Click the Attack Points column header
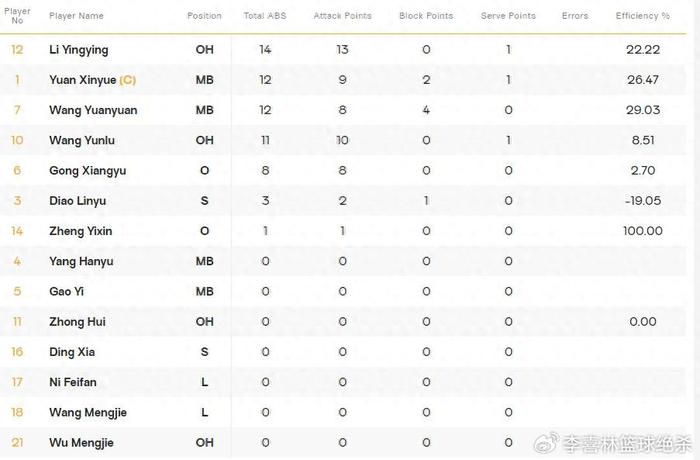700x460 pixels. tap(342, 16)
